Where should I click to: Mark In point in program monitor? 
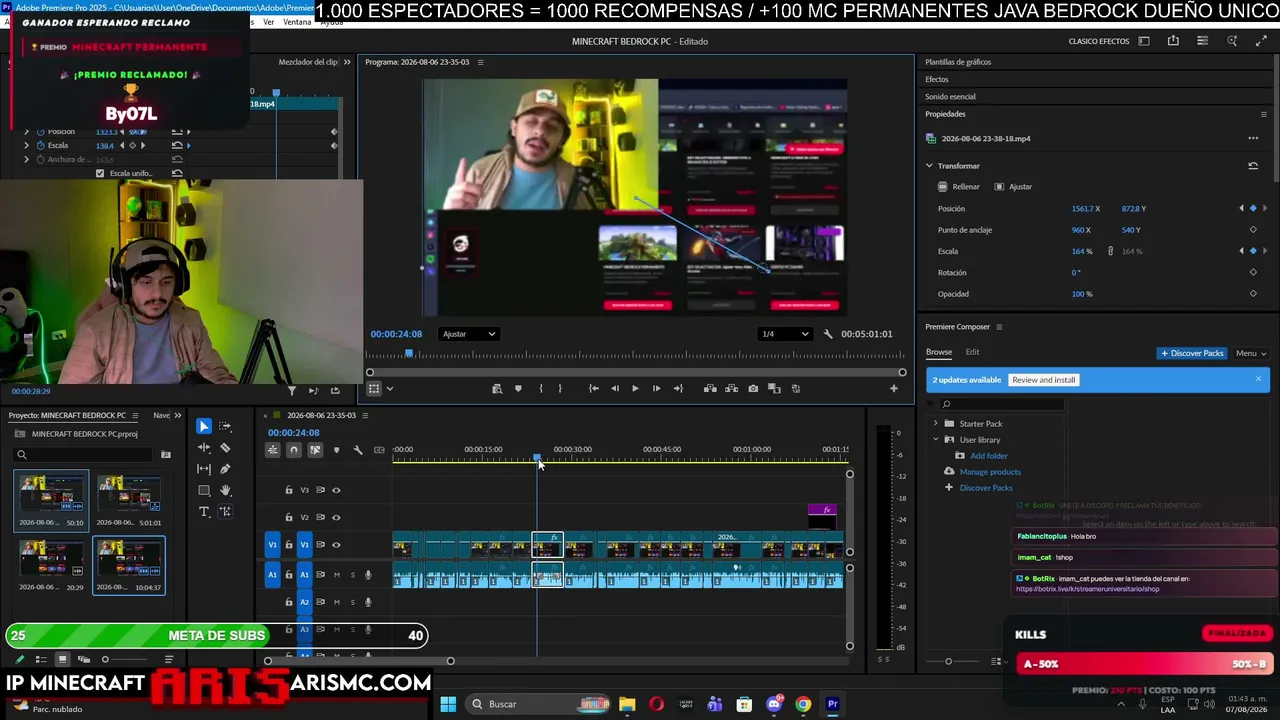[x=541, y=389]
